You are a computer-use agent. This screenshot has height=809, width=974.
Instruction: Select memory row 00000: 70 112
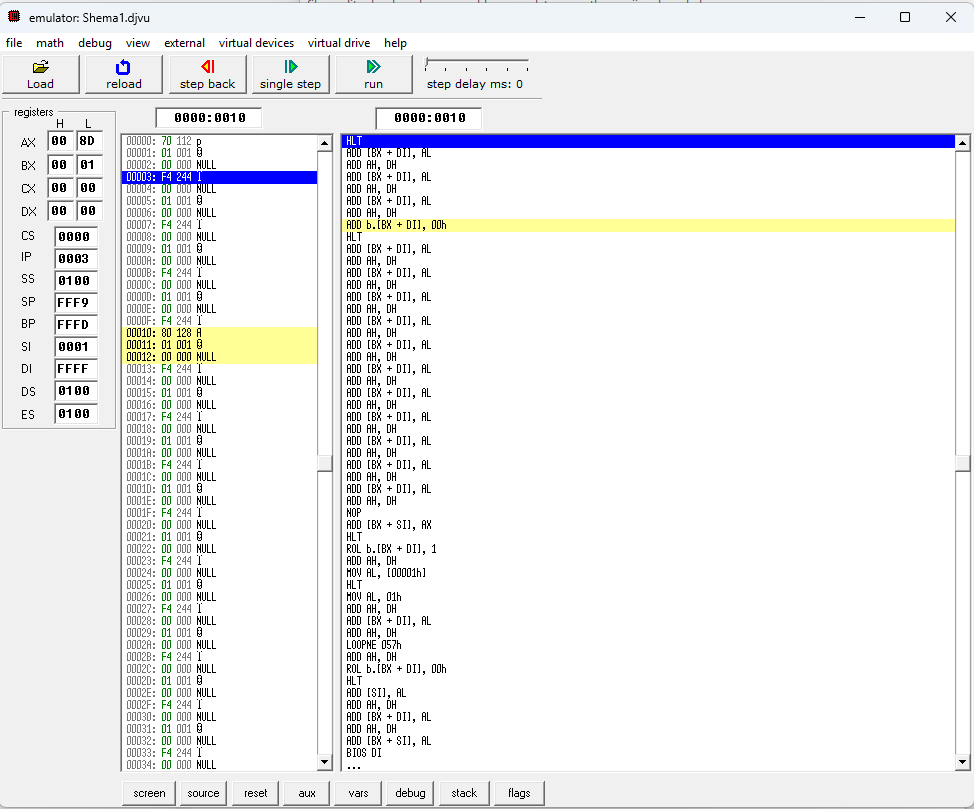click(220, 141)
